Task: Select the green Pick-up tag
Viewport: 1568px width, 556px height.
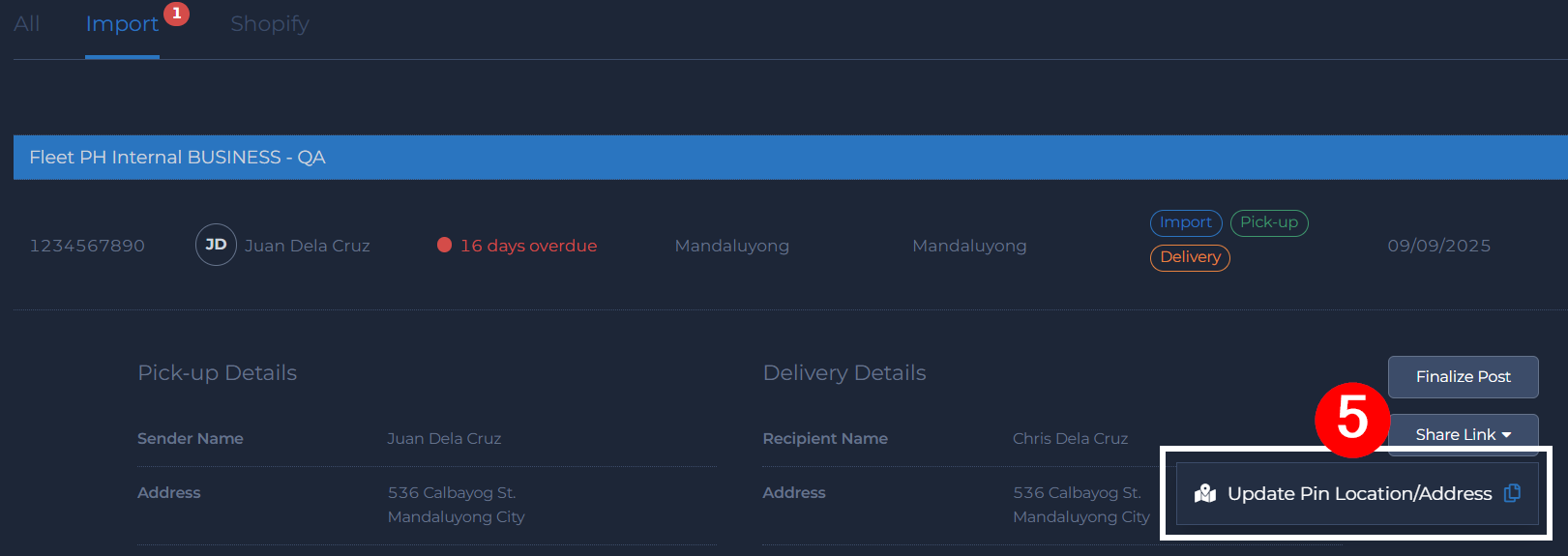Action: coord(1269,222)
